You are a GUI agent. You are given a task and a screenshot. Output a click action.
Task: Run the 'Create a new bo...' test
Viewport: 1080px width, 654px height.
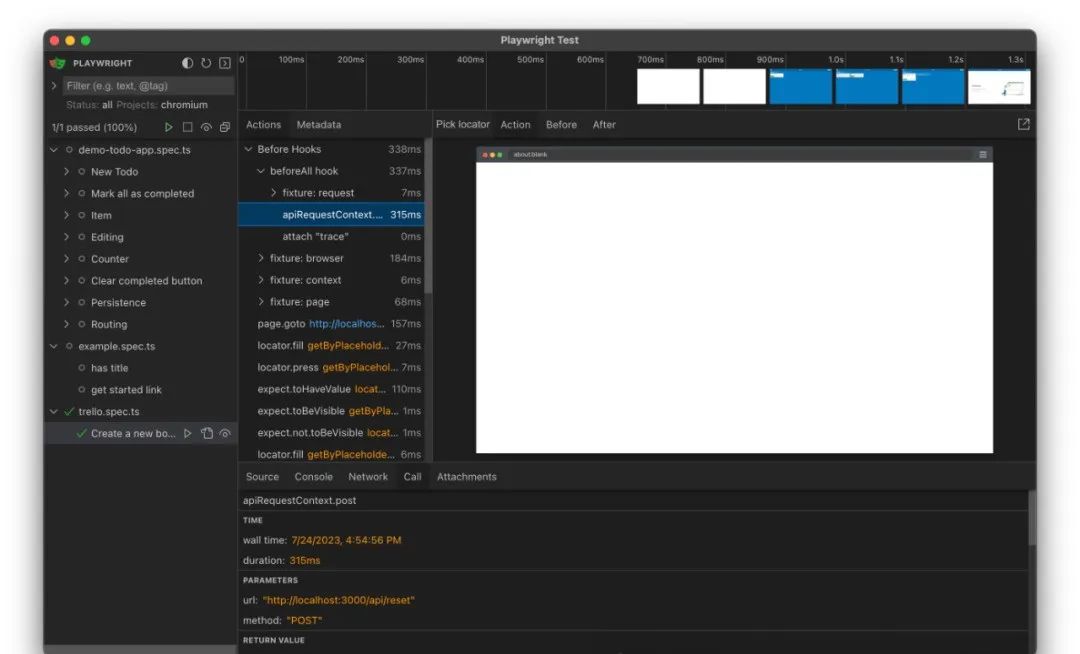click(x=187, y=433)
